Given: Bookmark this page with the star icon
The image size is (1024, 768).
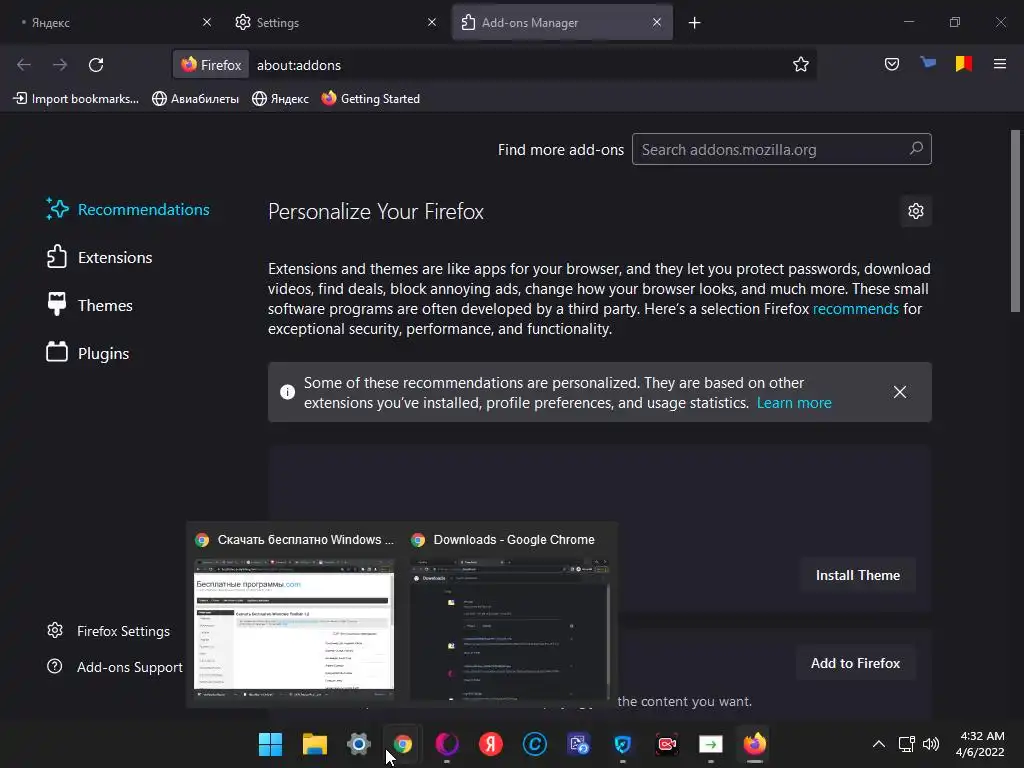Looking at the screenshot, I should click(x=801, y=64).
